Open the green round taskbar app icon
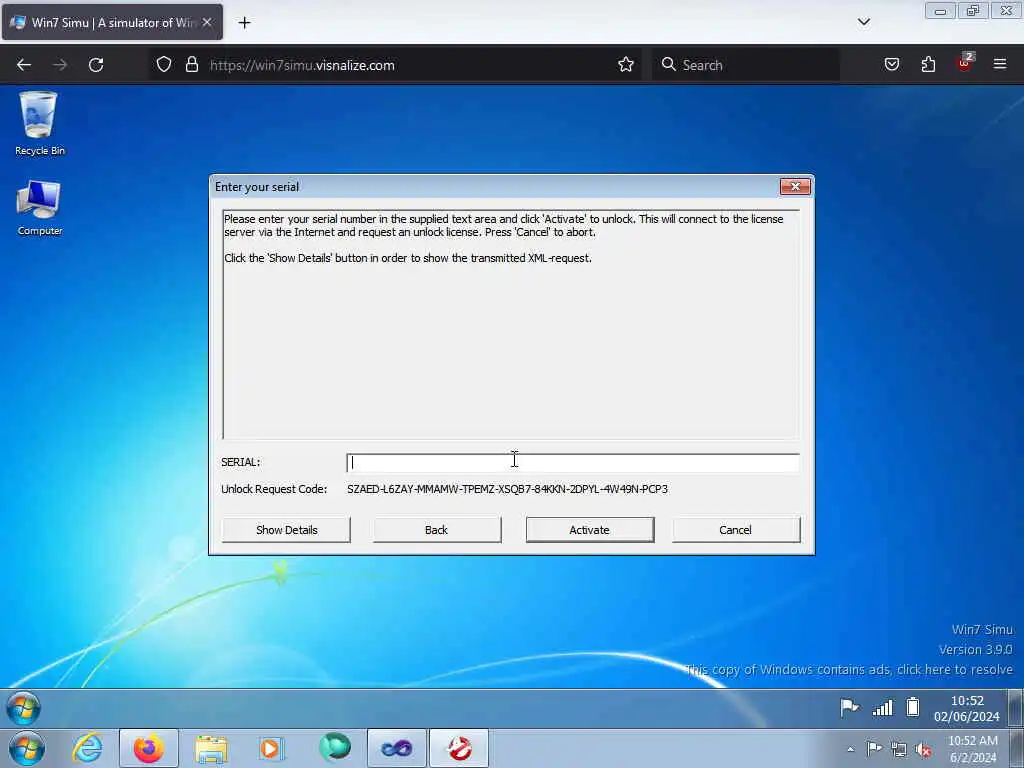The image size is (1024, 768). point(335,748)
